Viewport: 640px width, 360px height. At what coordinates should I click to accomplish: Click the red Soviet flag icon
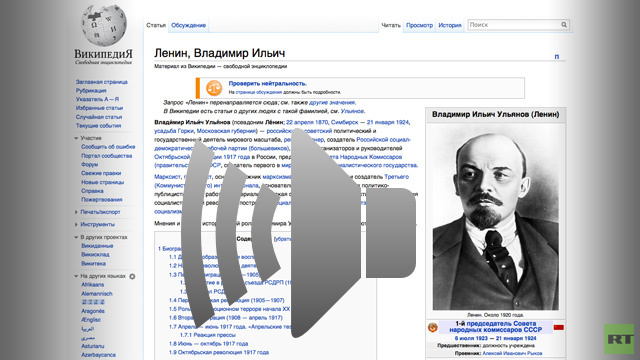point(558,327)
